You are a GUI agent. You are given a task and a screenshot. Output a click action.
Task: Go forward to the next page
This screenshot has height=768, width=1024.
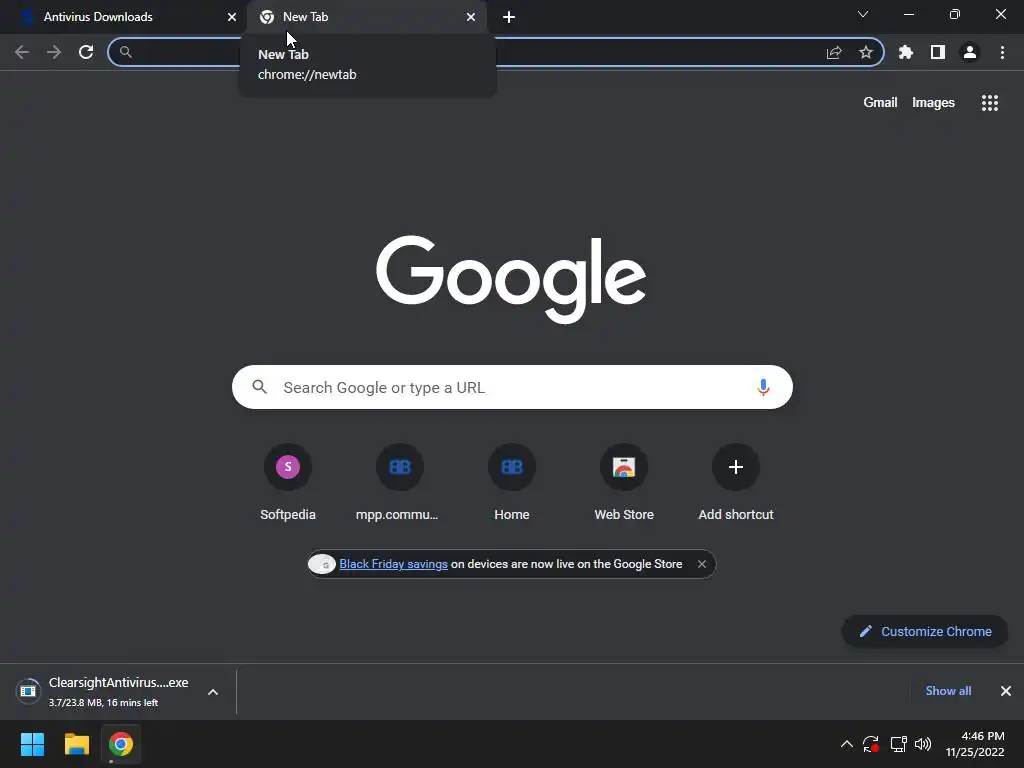click(x=54, y=52)
